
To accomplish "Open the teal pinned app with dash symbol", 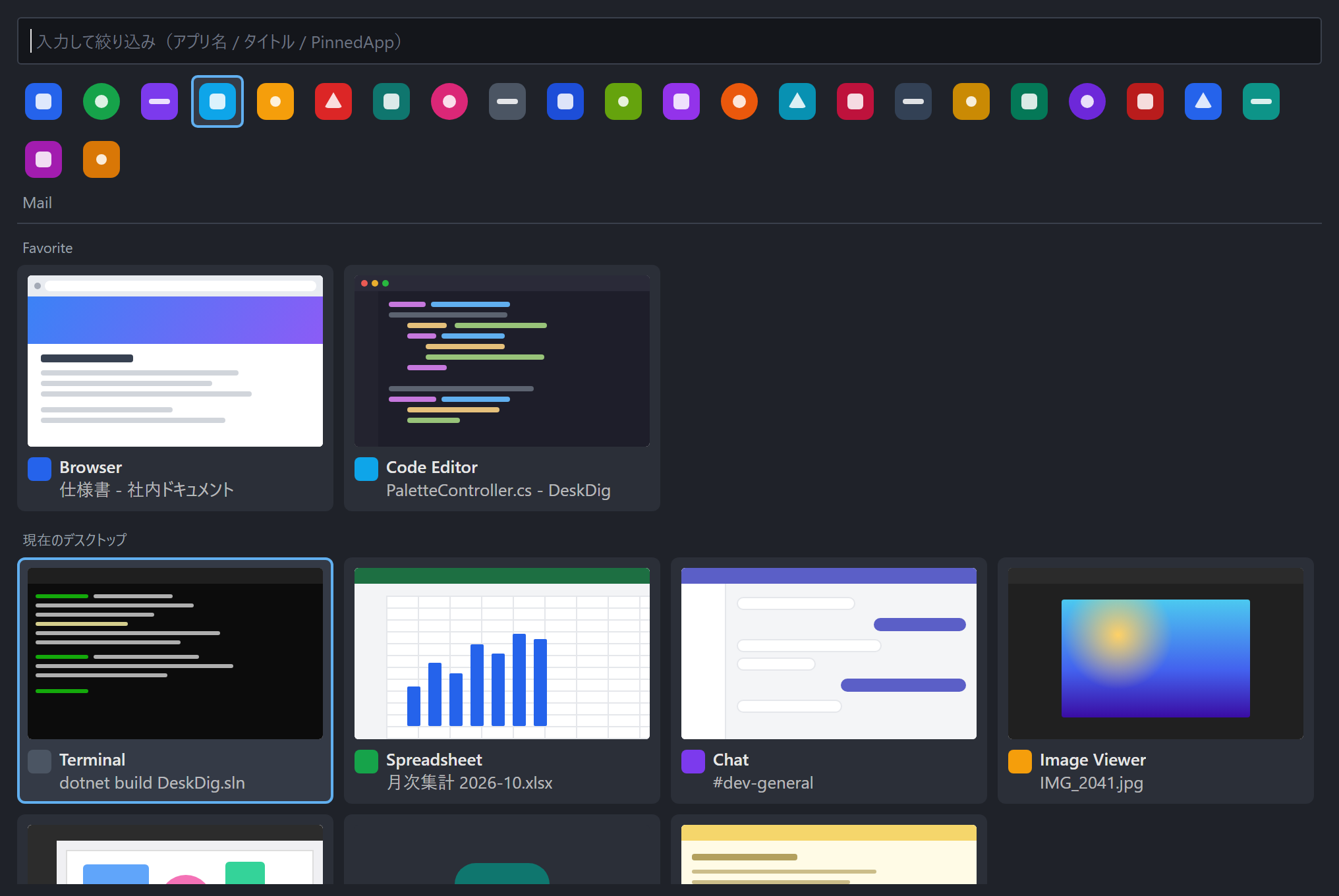I will tap(1261, 101).
